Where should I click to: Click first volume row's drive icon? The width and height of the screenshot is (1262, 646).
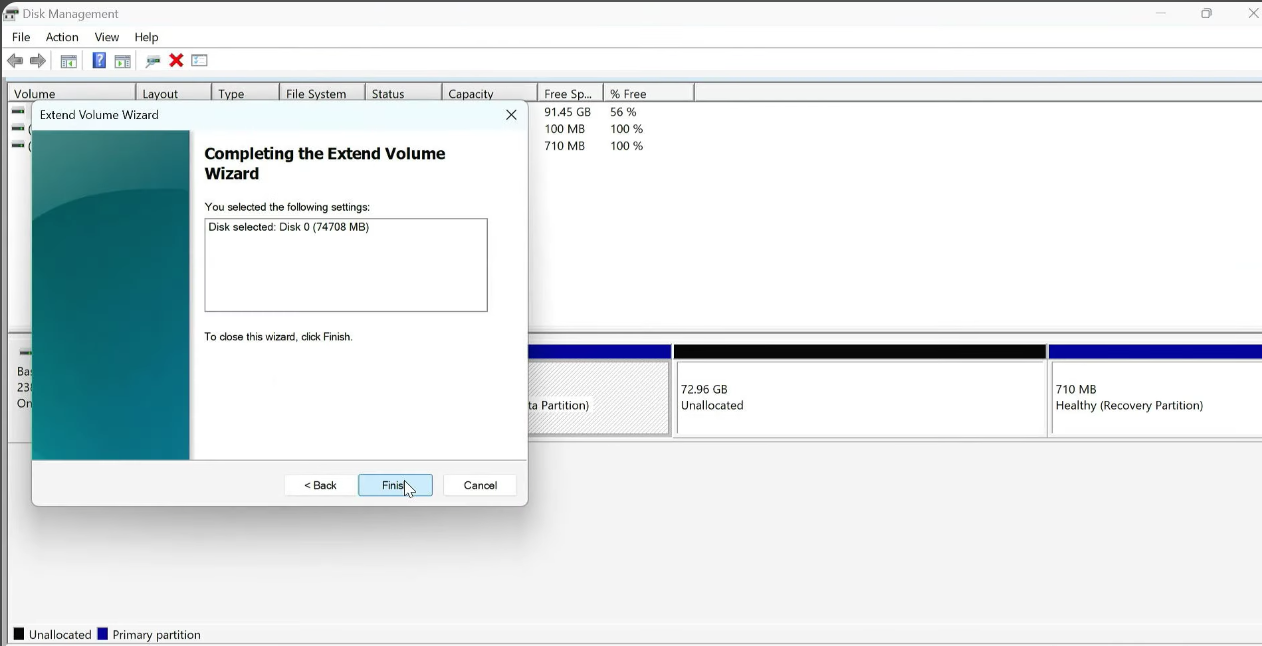[18, 112]
